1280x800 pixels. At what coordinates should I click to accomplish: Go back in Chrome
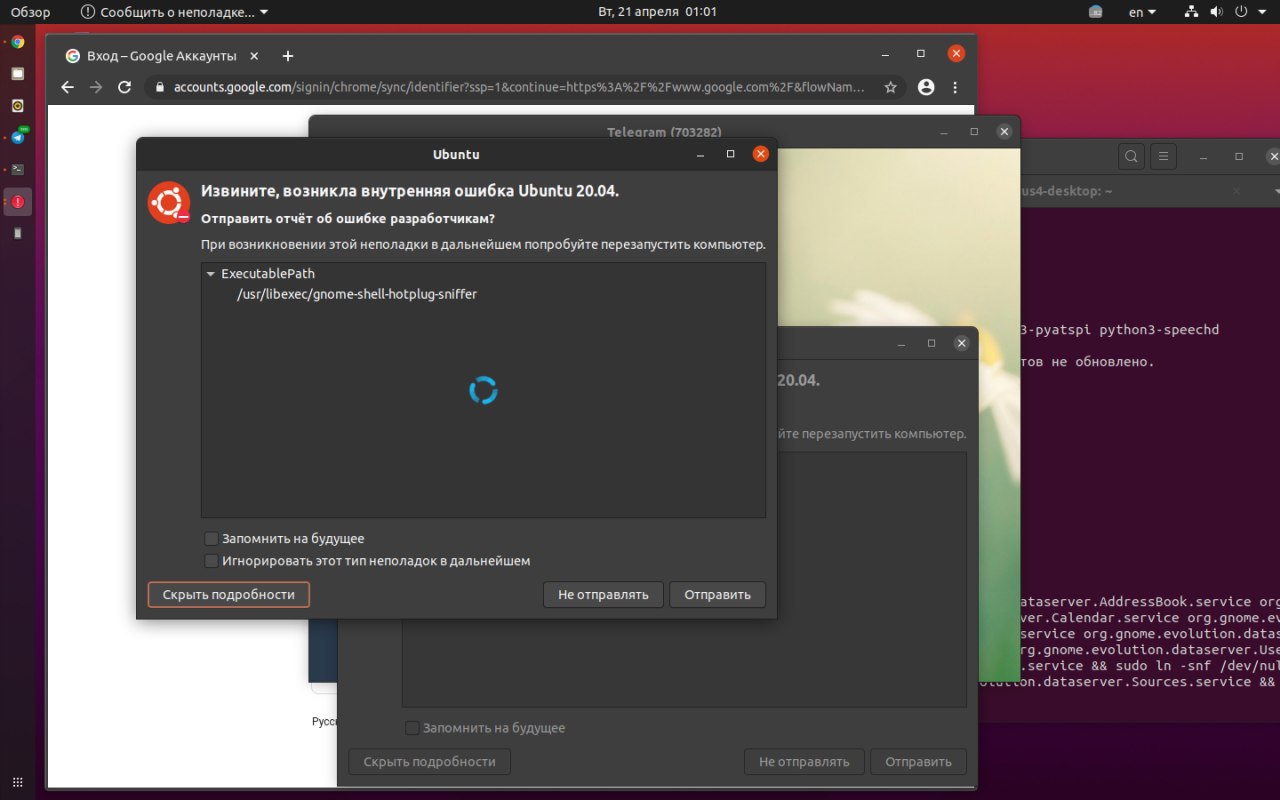point(68,87)
